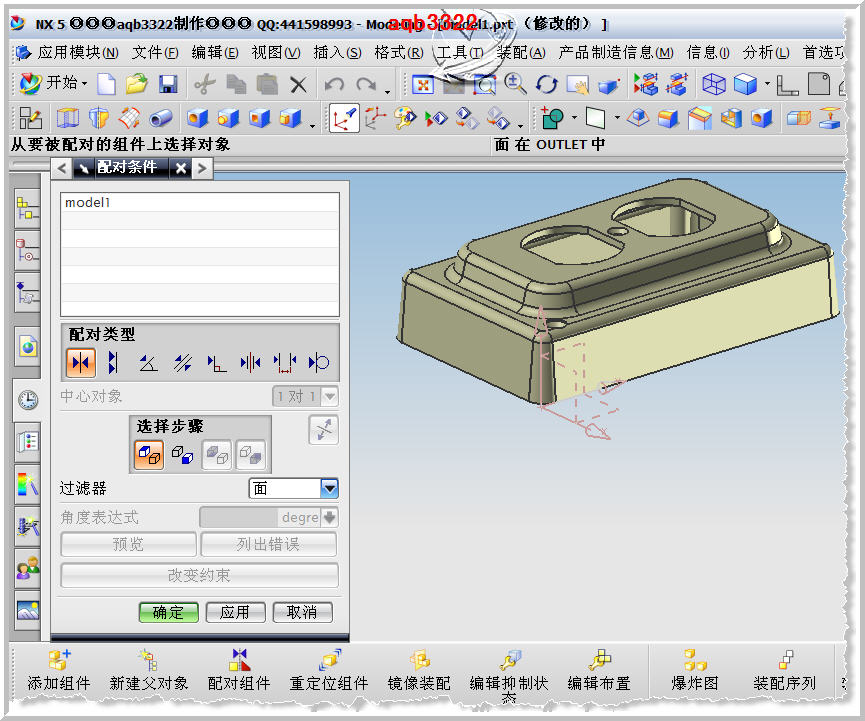Click the Cut scissors icon
The width and height of the screenshot is (865, 721).
point(205,85)
